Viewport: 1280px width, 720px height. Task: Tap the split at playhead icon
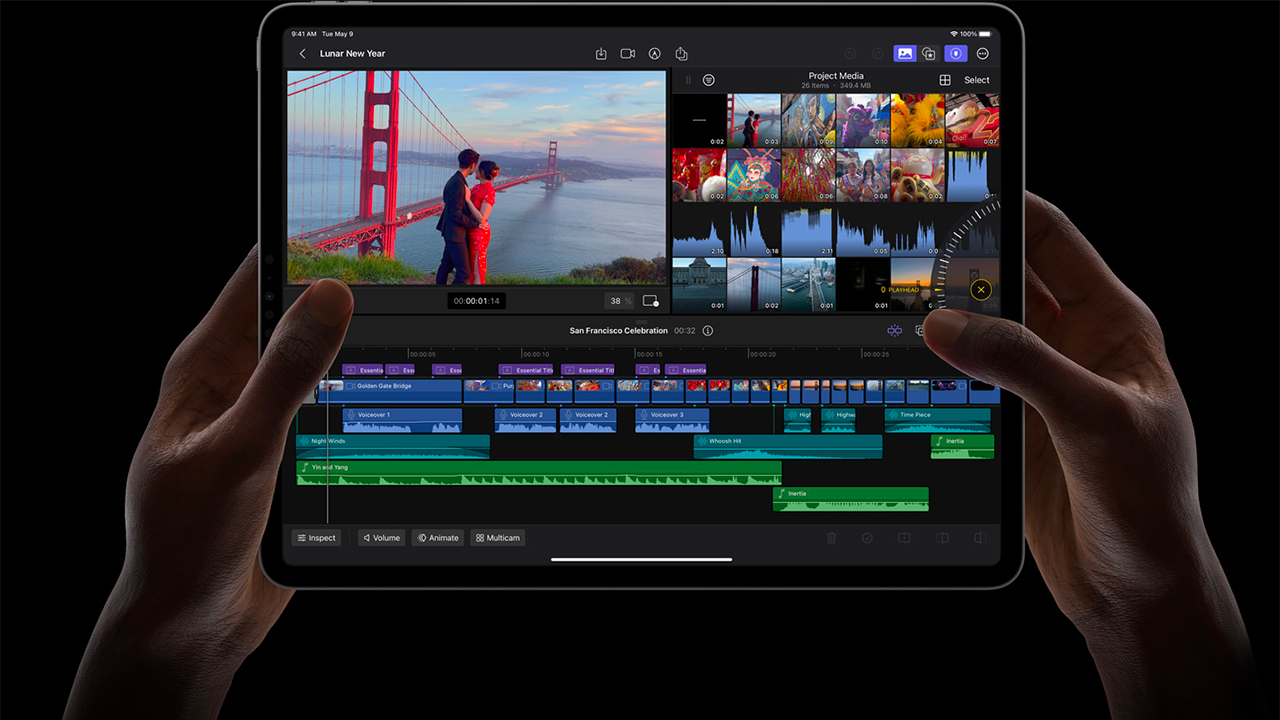(904, 538)
